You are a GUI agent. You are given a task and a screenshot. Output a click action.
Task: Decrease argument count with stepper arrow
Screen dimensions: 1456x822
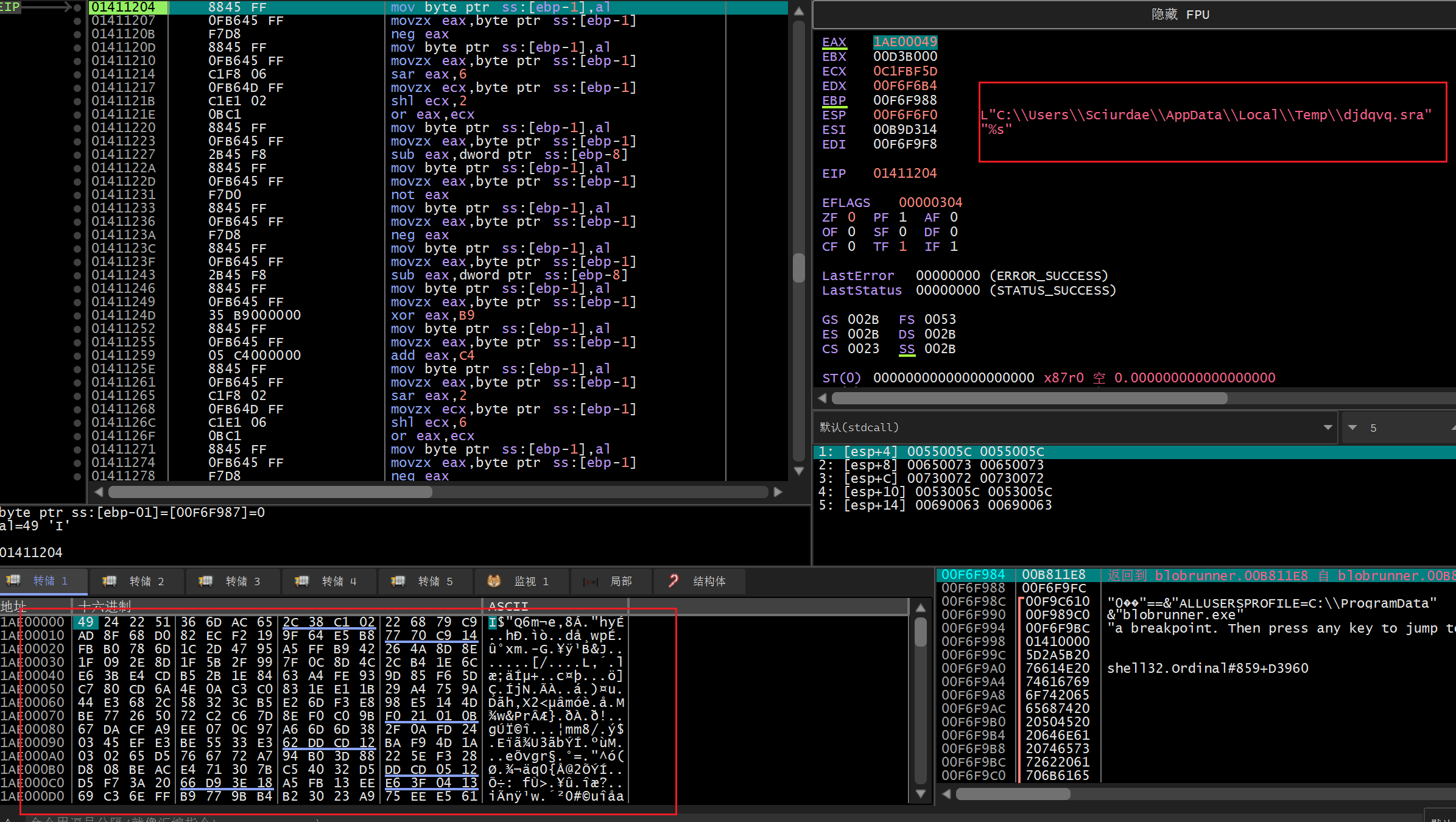tap(1352, 427)
